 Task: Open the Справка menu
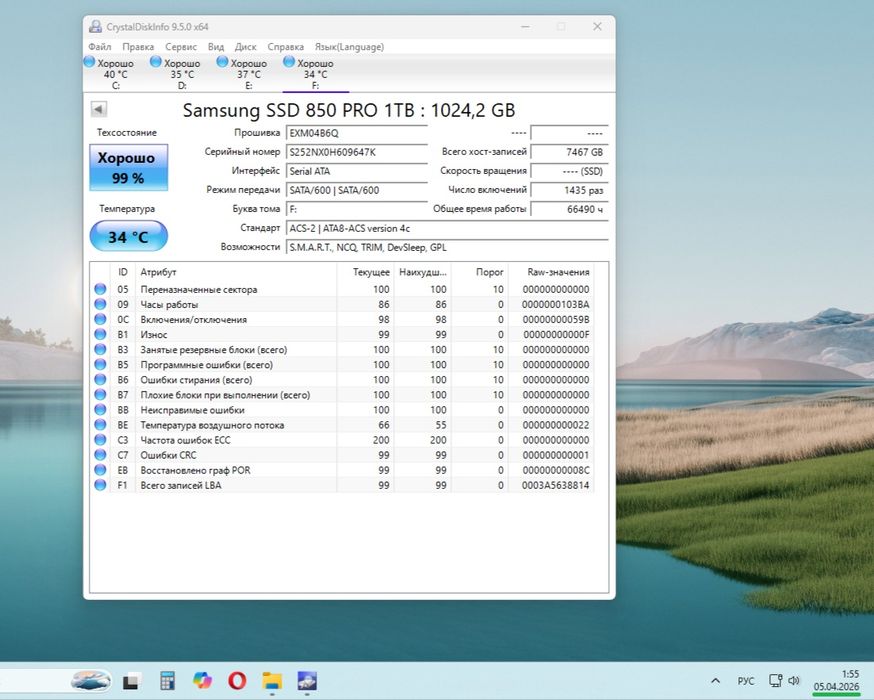285,47
